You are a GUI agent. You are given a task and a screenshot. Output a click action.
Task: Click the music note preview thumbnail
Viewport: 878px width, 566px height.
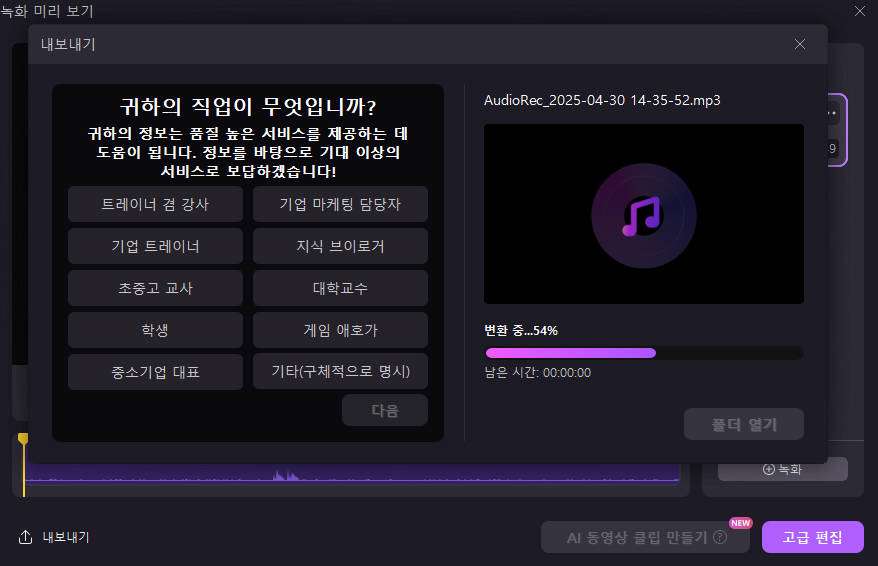(x=644, y=214)
